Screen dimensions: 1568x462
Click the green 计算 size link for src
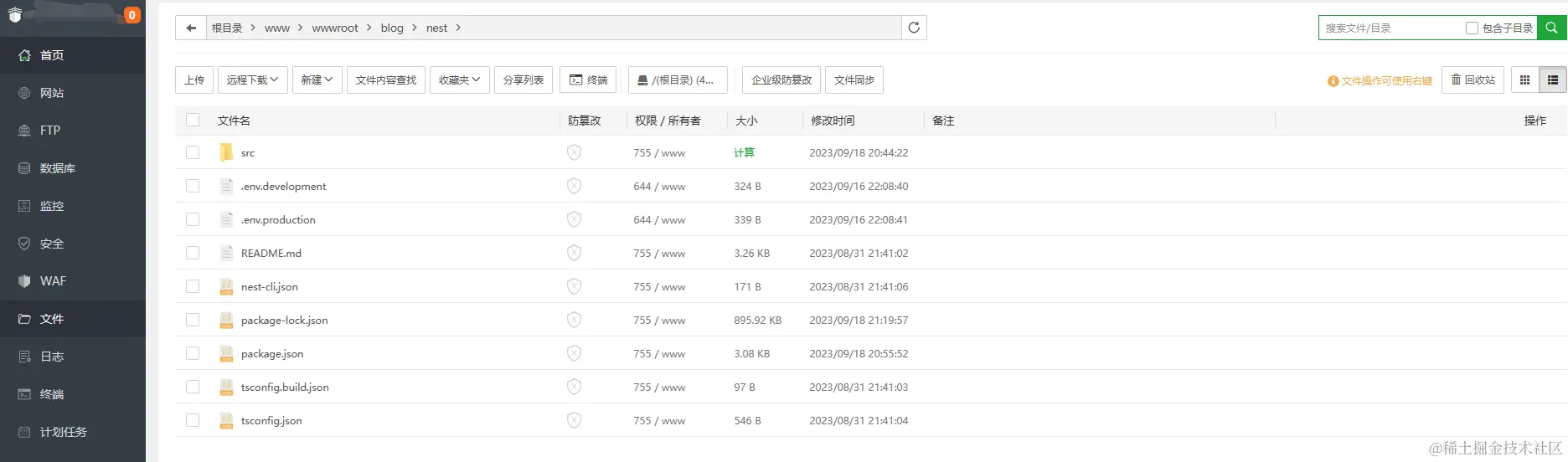click(x=744, y=152)
